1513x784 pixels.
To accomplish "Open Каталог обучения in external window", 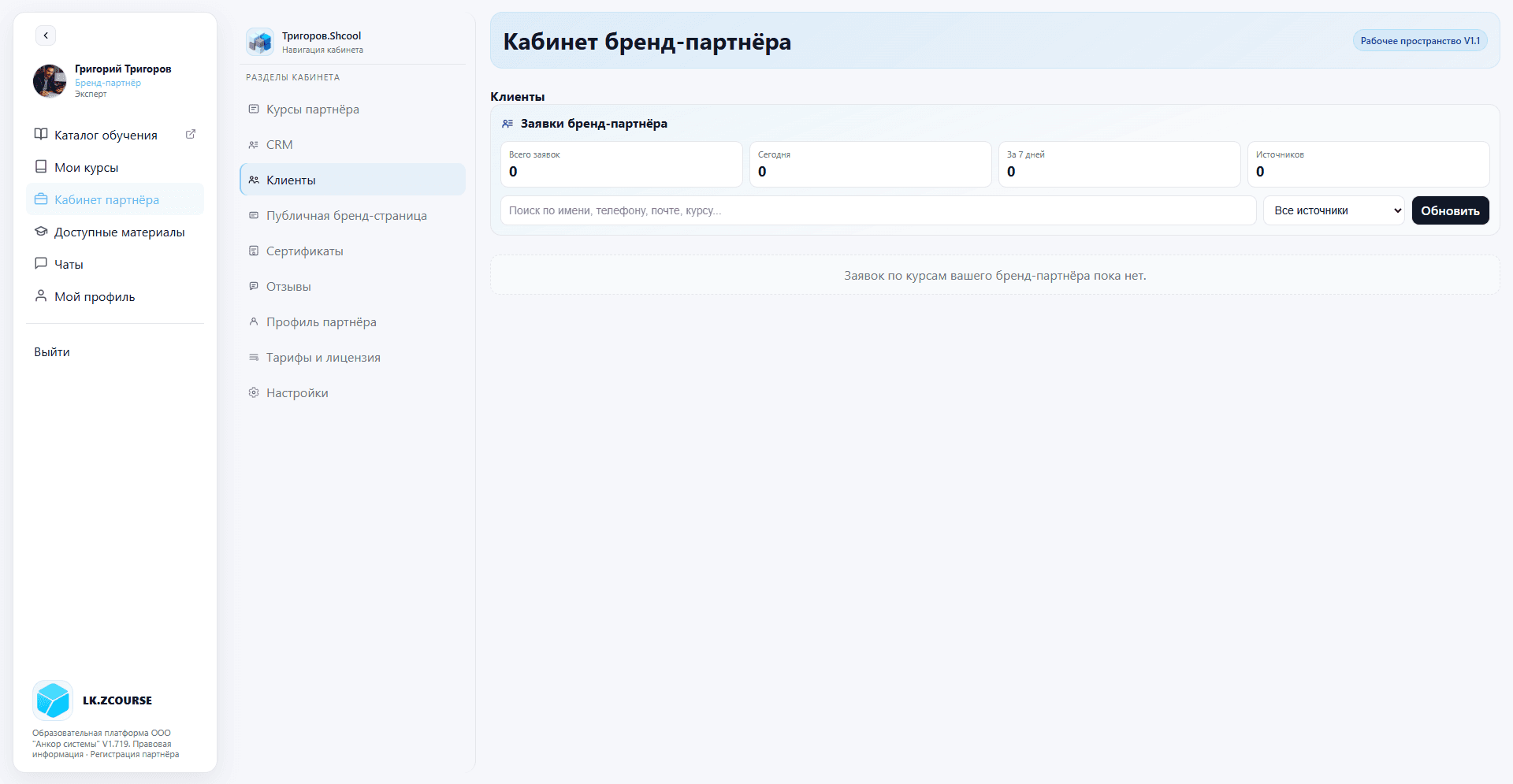I will pos(191,134).
